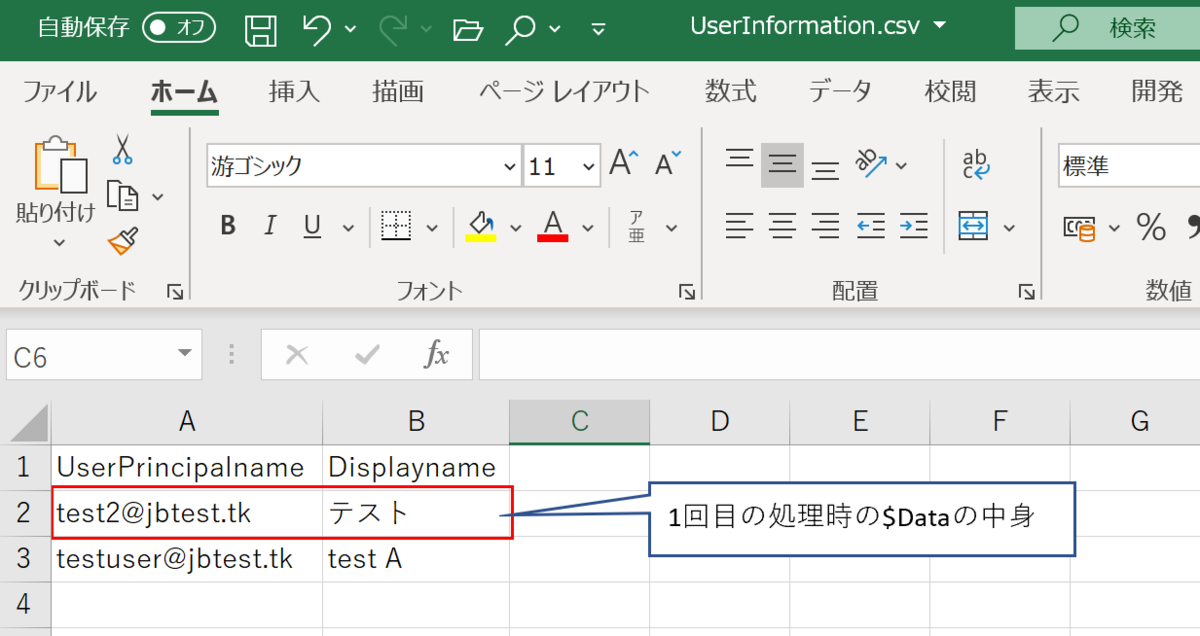The height and width of the screenshot is (636, 1200).
Task: Open クリップボード dialog launcher
Action: click(x=176, y=291)
